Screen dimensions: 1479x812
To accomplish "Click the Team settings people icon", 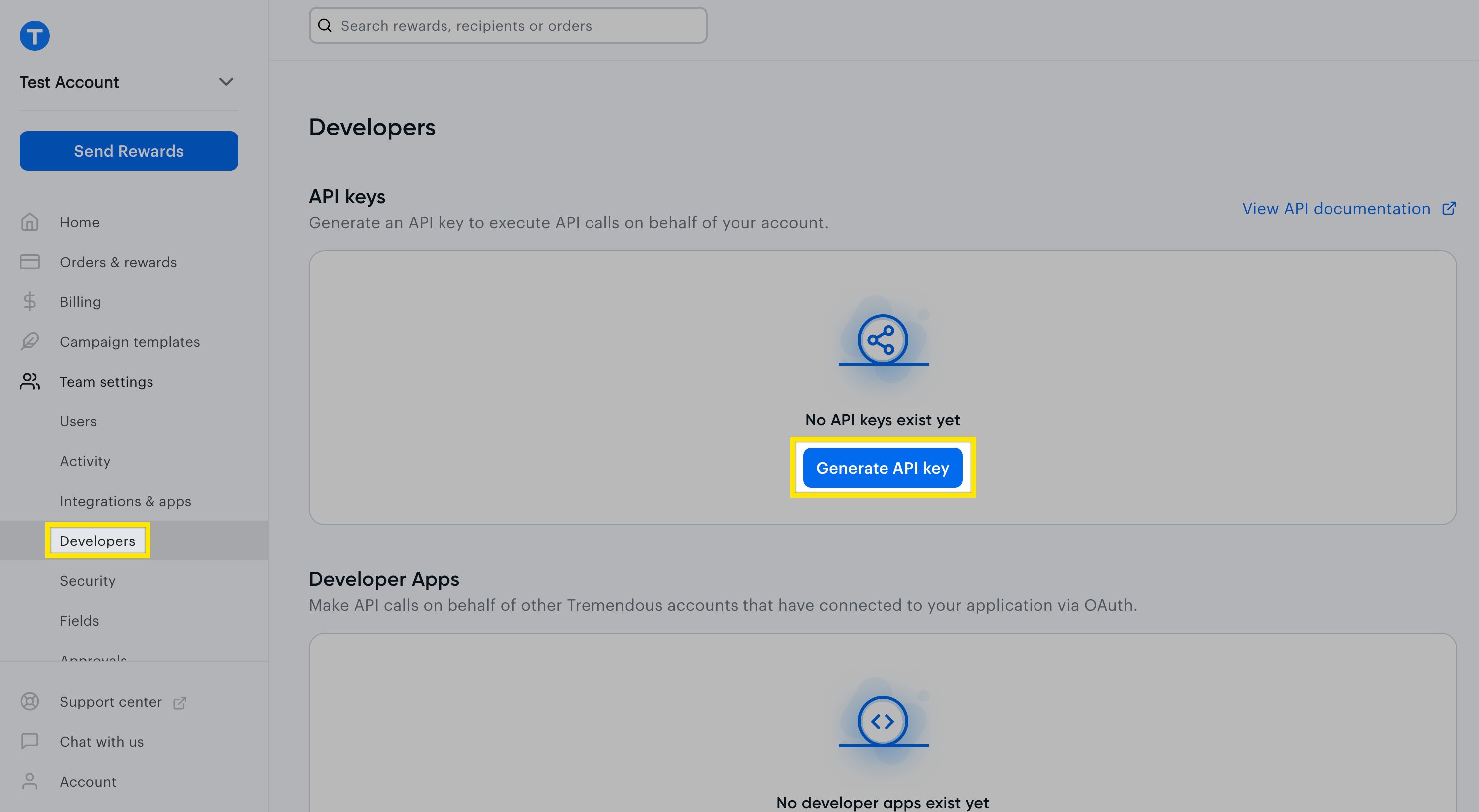I will 30,382.
